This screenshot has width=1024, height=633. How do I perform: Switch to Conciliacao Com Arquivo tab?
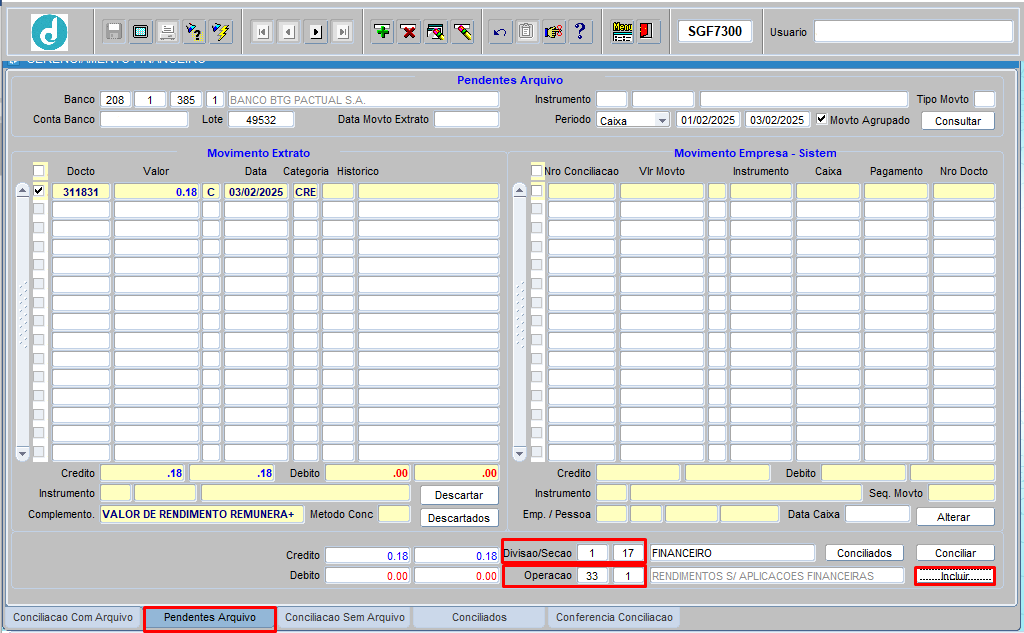point(72,617)
